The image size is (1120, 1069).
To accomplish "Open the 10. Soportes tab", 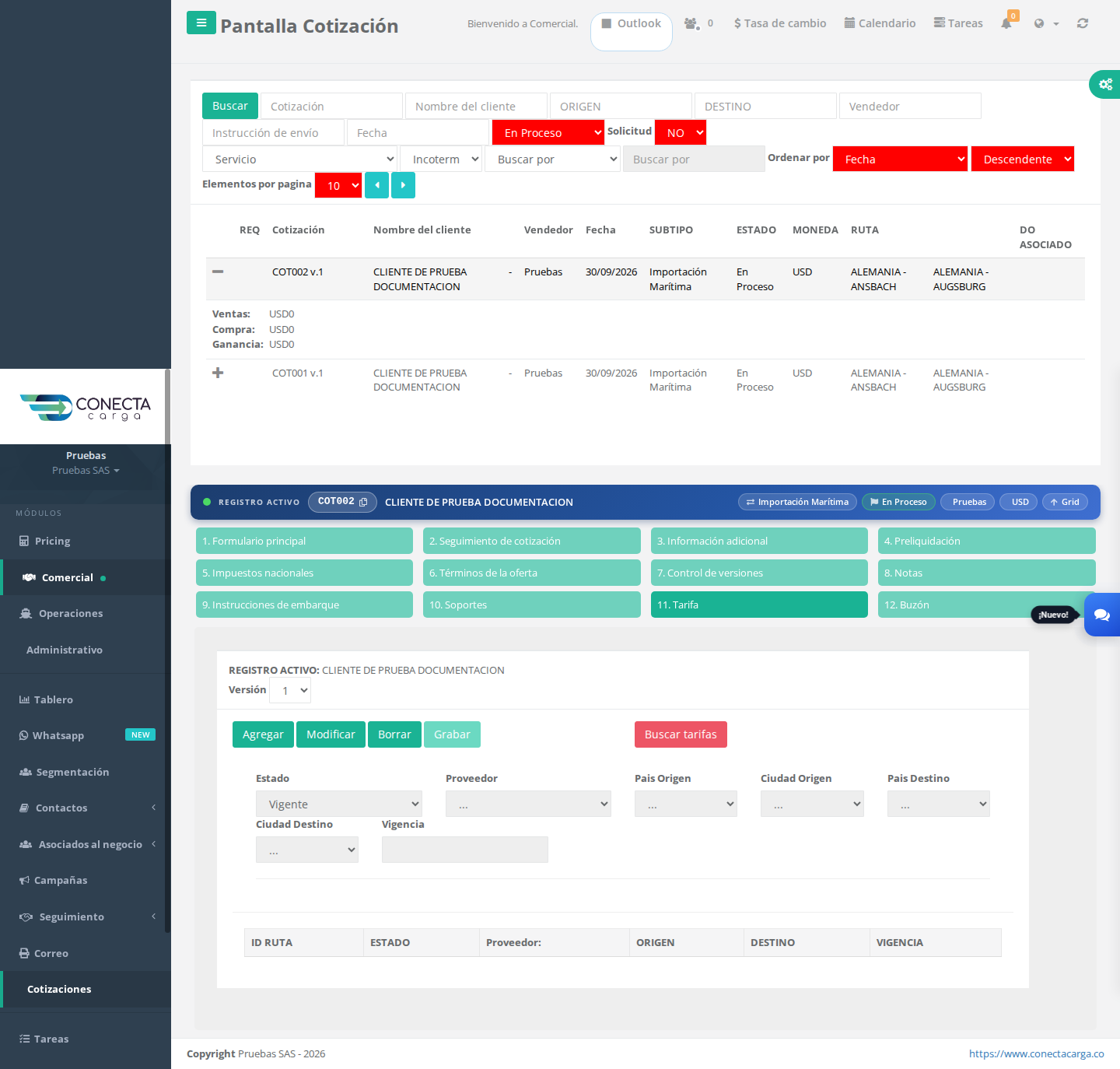I will [532, 605].
